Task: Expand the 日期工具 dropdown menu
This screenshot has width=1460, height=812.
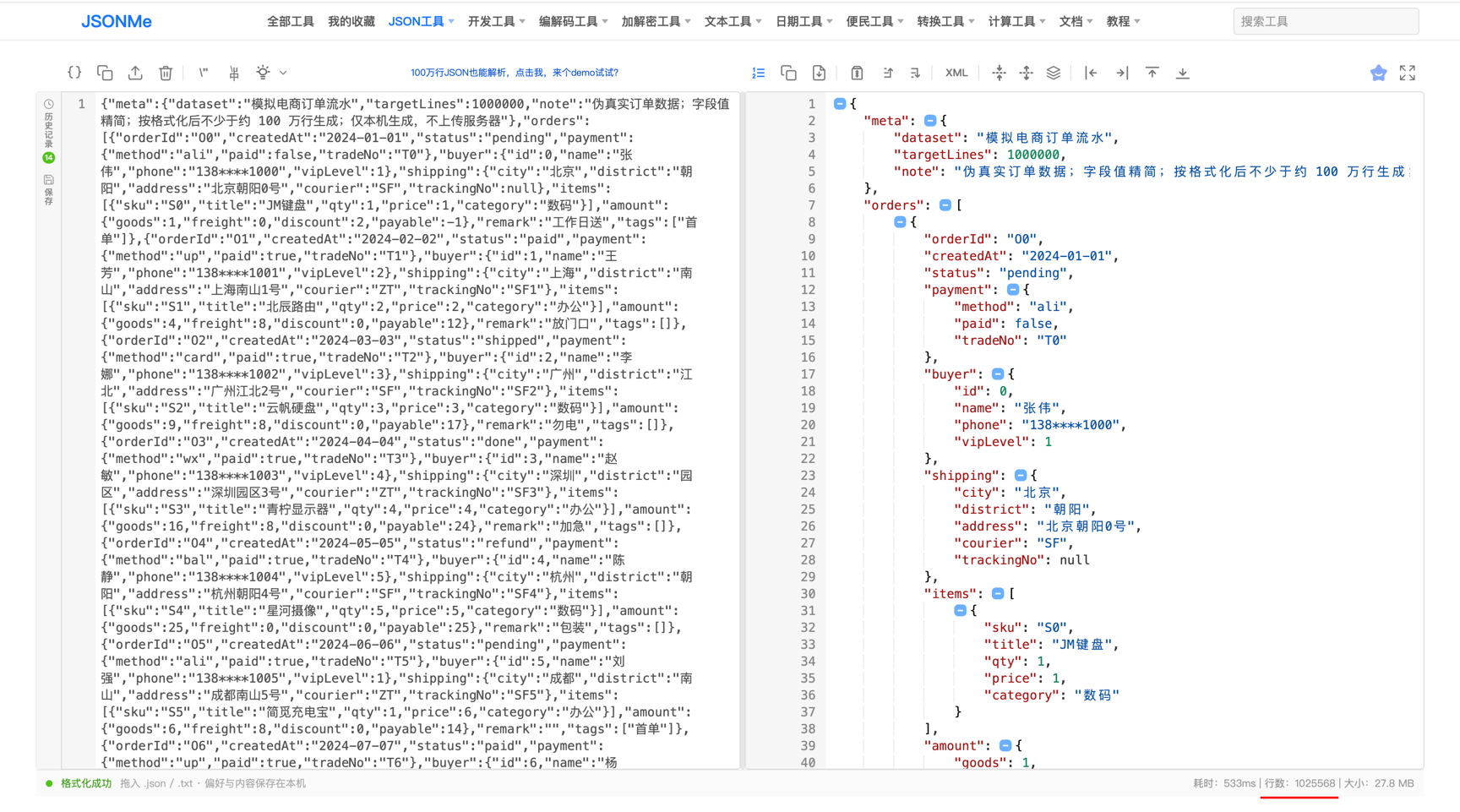Action: (804, 21)
